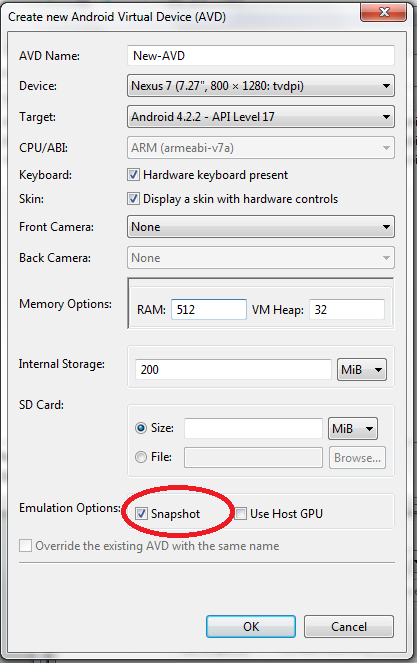Screen dimensions: 417x663
Task: Open the SD Card size MiB unit dropdown
Action: [353, 429]
